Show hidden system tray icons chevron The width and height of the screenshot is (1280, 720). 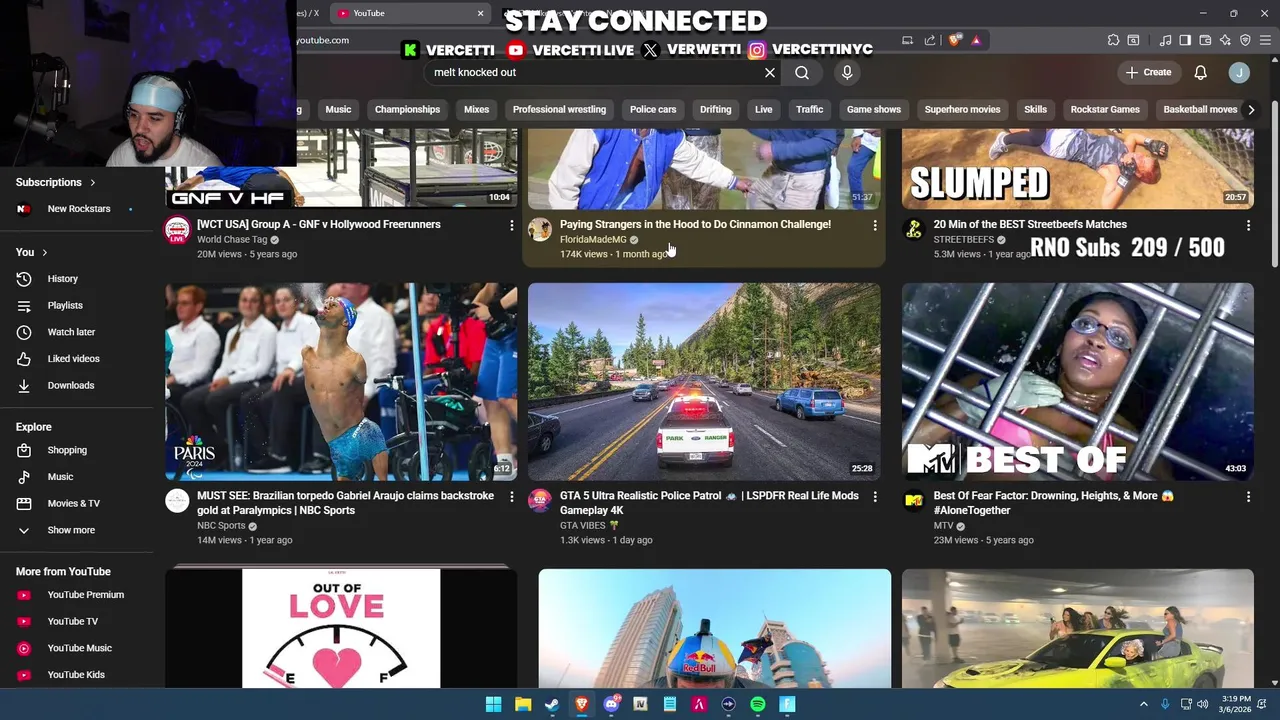[1144, 704]
